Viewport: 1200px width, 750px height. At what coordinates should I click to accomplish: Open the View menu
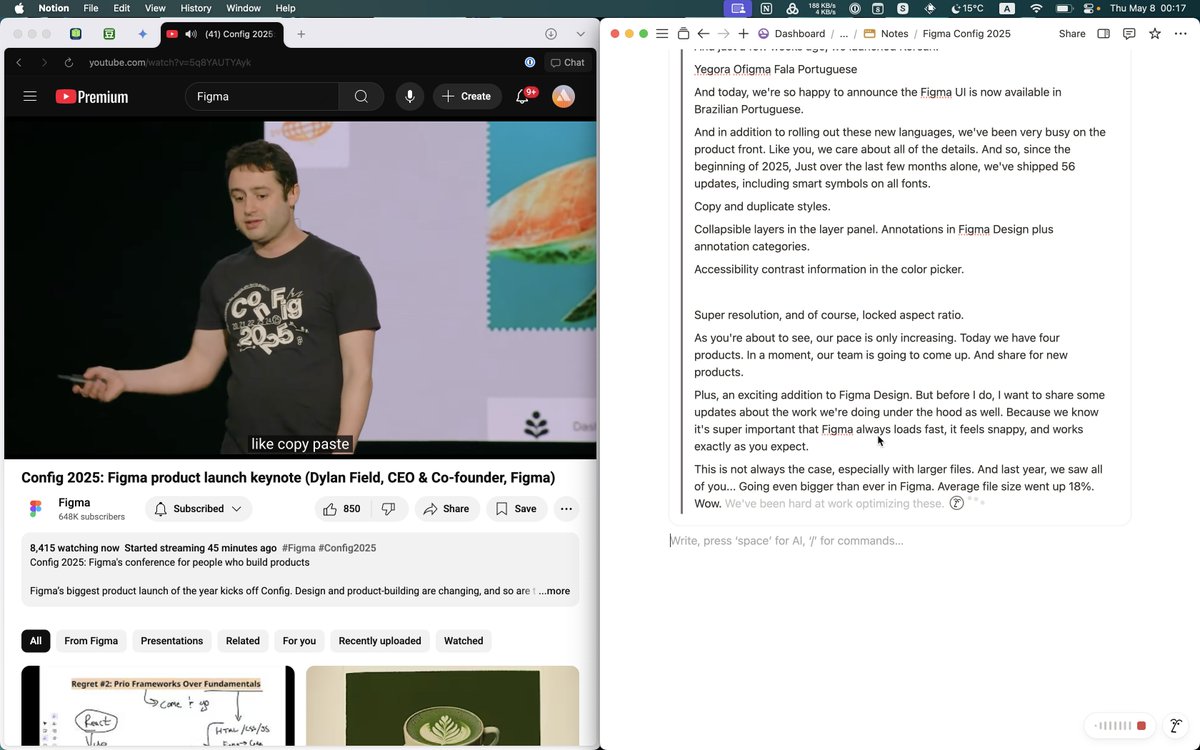(x=155, y=8)
